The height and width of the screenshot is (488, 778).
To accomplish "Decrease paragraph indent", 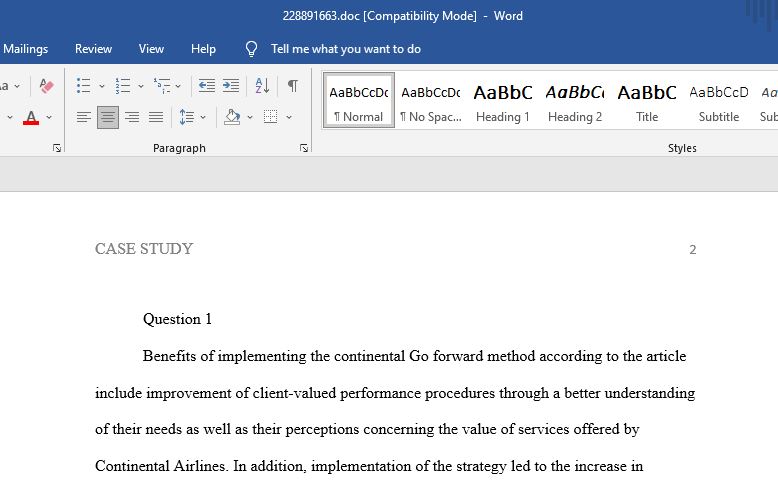I will (x=206, y=86).
